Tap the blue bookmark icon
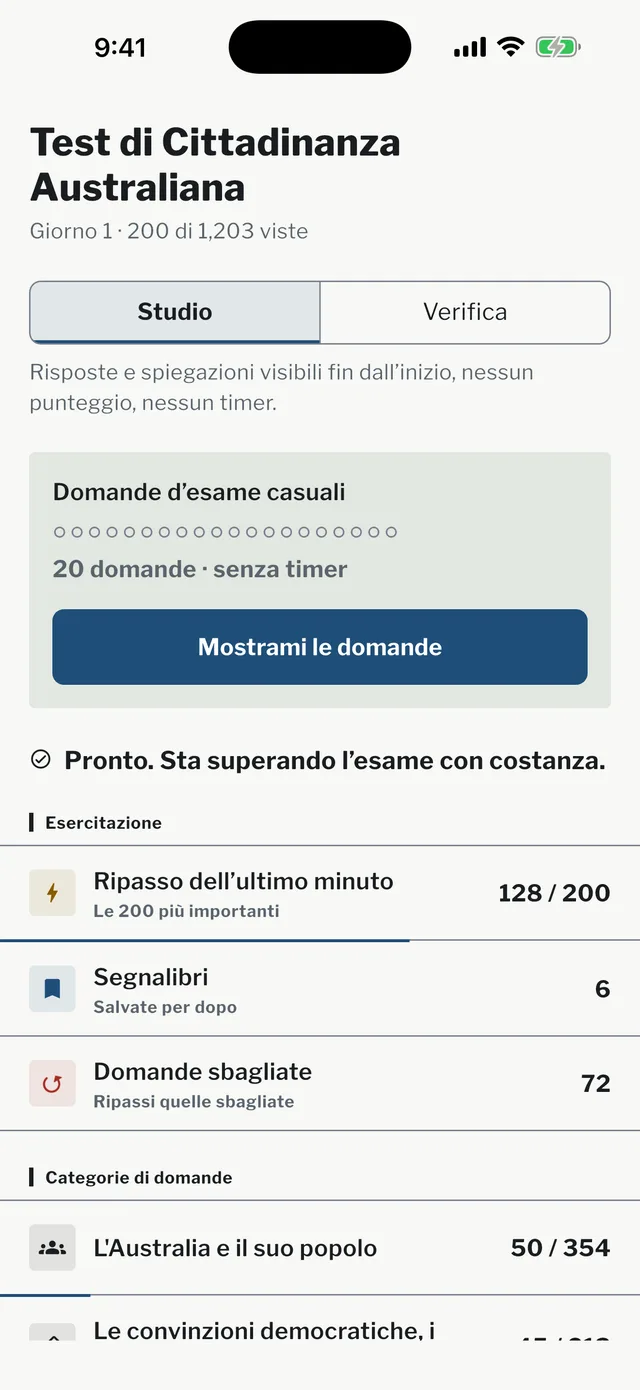This screenshot has width=640, height=1390. pyautogui.click(x=52, y=989)
